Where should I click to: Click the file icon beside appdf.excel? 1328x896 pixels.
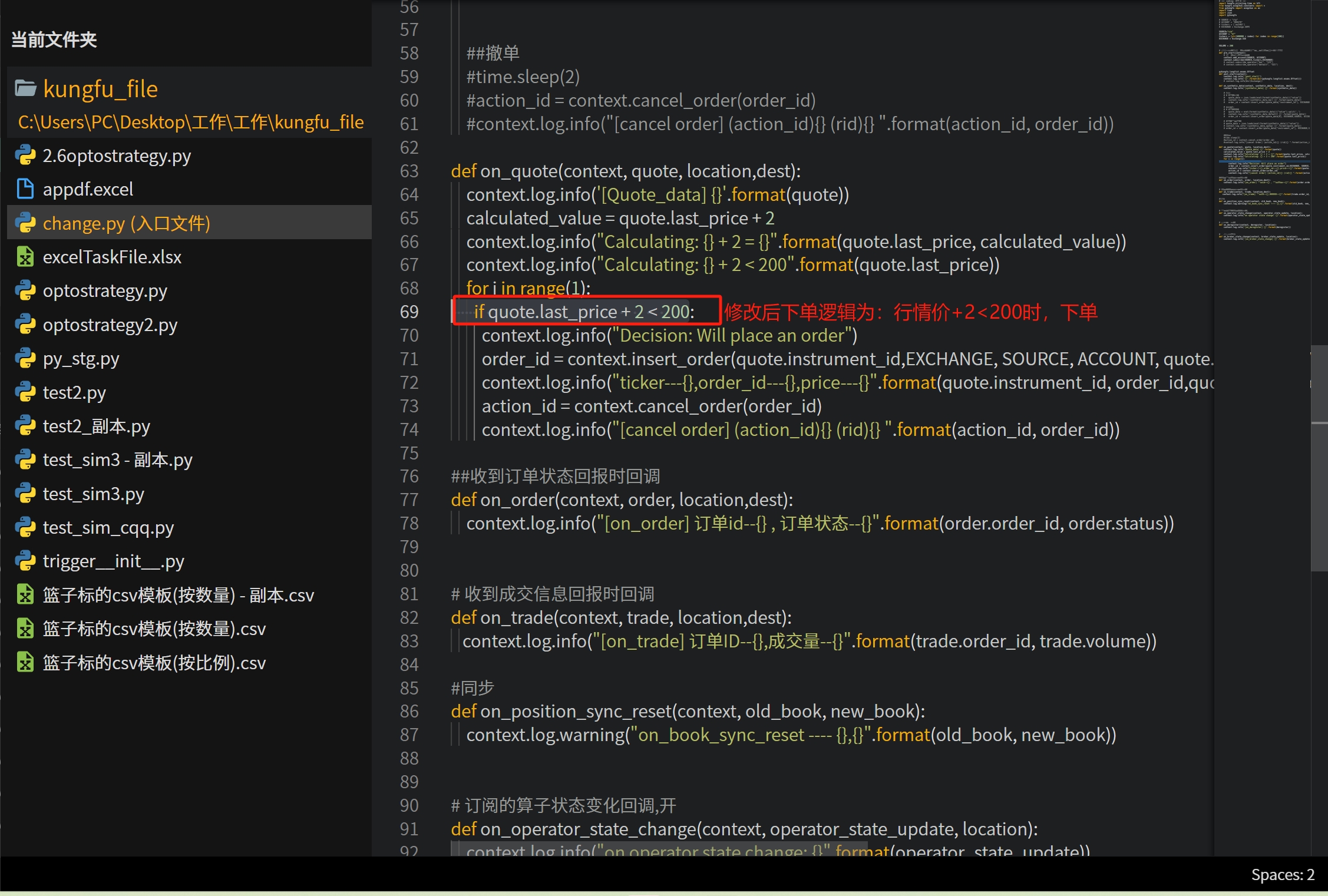click(25, 189)
